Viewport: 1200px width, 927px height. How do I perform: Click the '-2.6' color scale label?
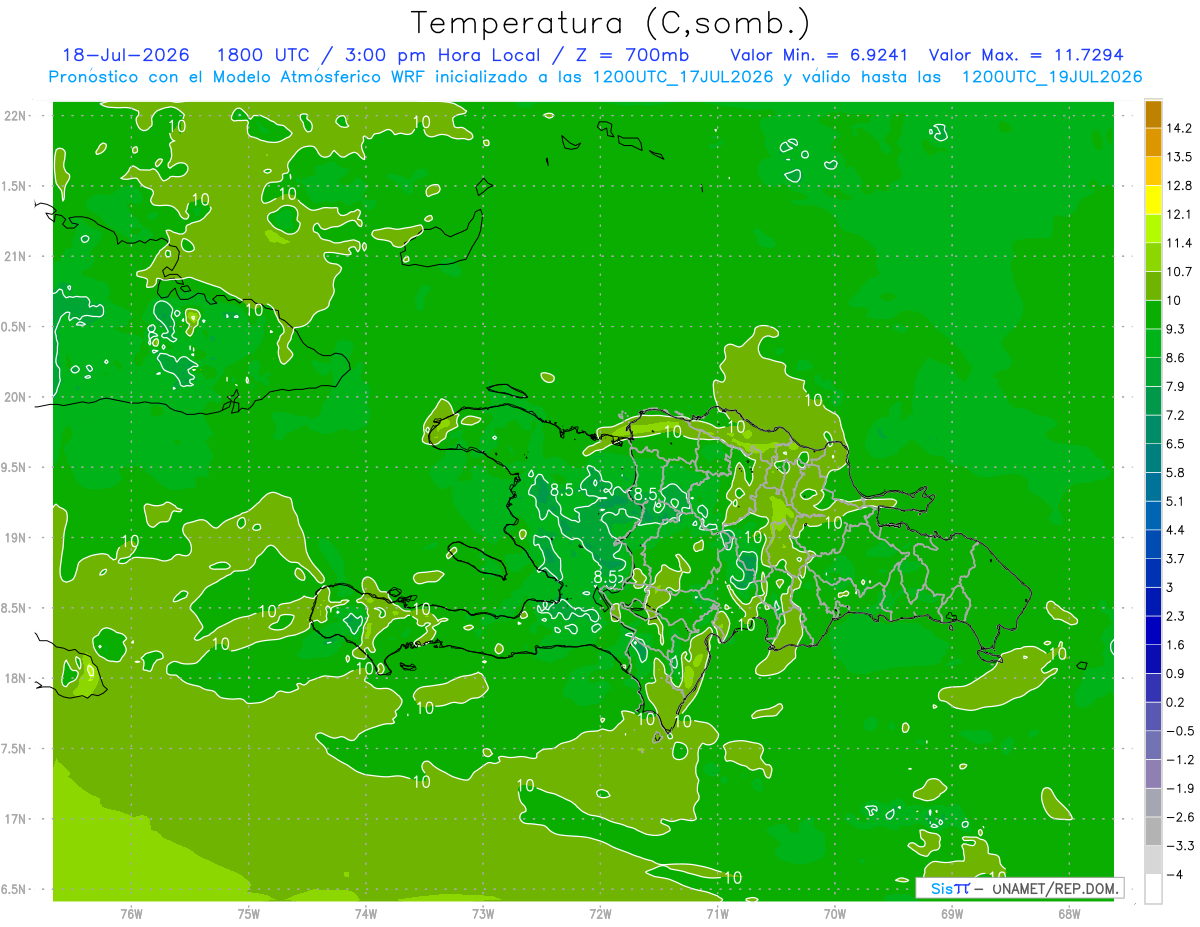[1180, 817]
